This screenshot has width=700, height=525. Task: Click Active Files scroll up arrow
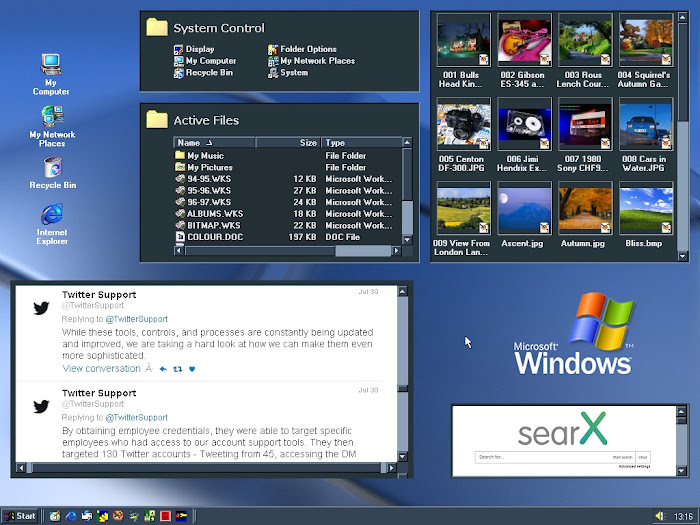point(407,142)
